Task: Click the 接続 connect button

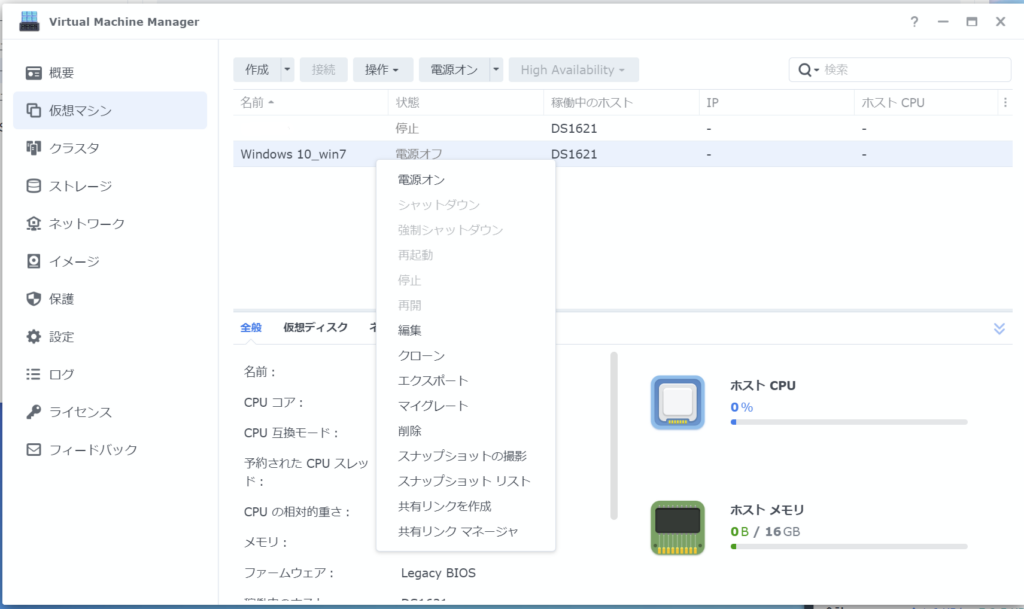Action: point(323,70)
